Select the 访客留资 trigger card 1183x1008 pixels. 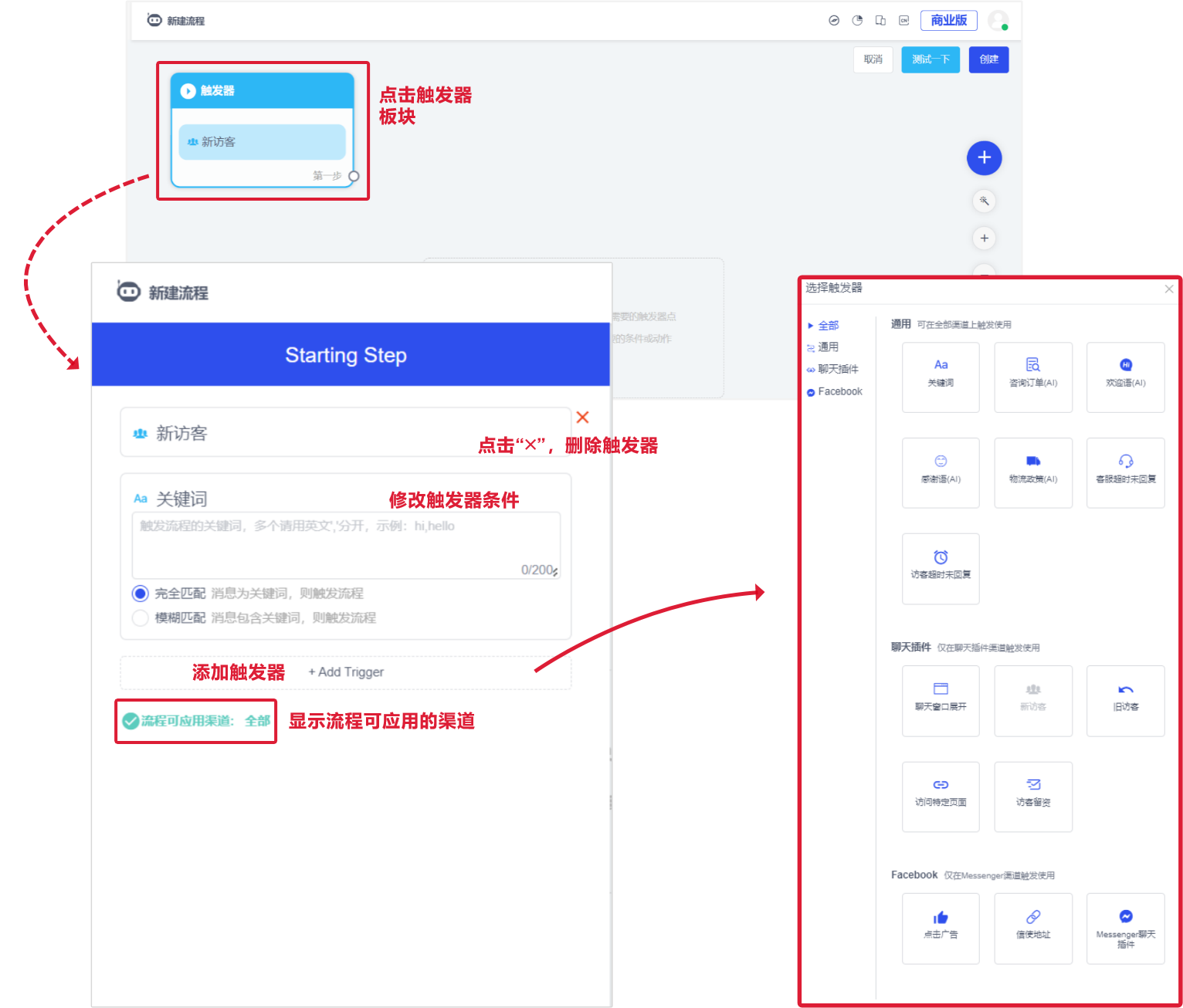pos(1033,797)
